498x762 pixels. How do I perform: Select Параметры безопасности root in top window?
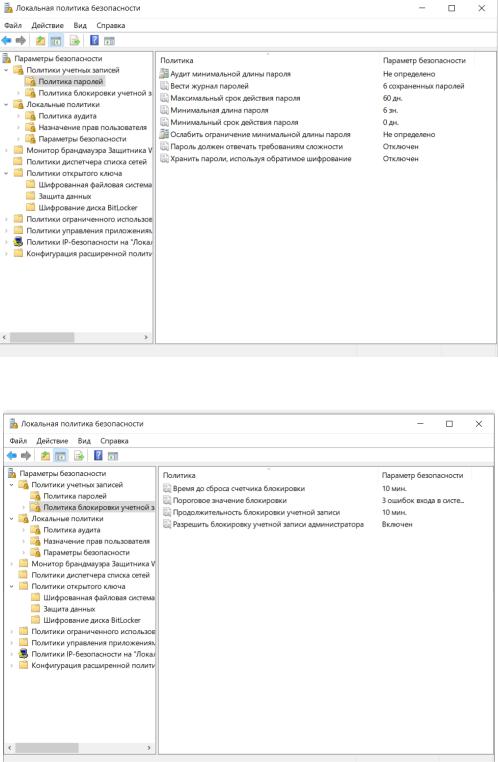(58, 58)
